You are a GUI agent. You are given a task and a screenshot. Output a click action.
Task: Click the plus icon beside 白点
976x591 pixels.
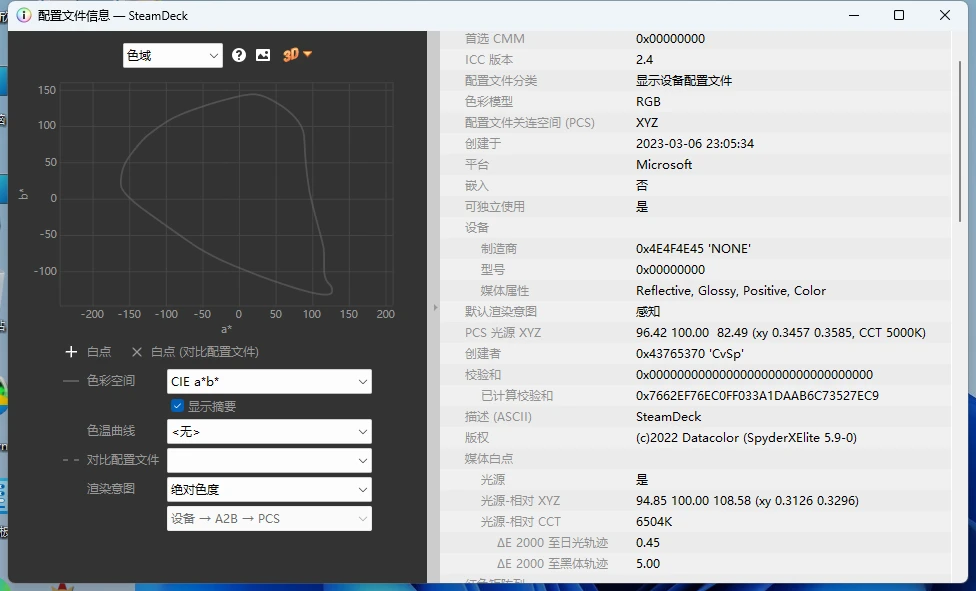[x=71, y=352]
